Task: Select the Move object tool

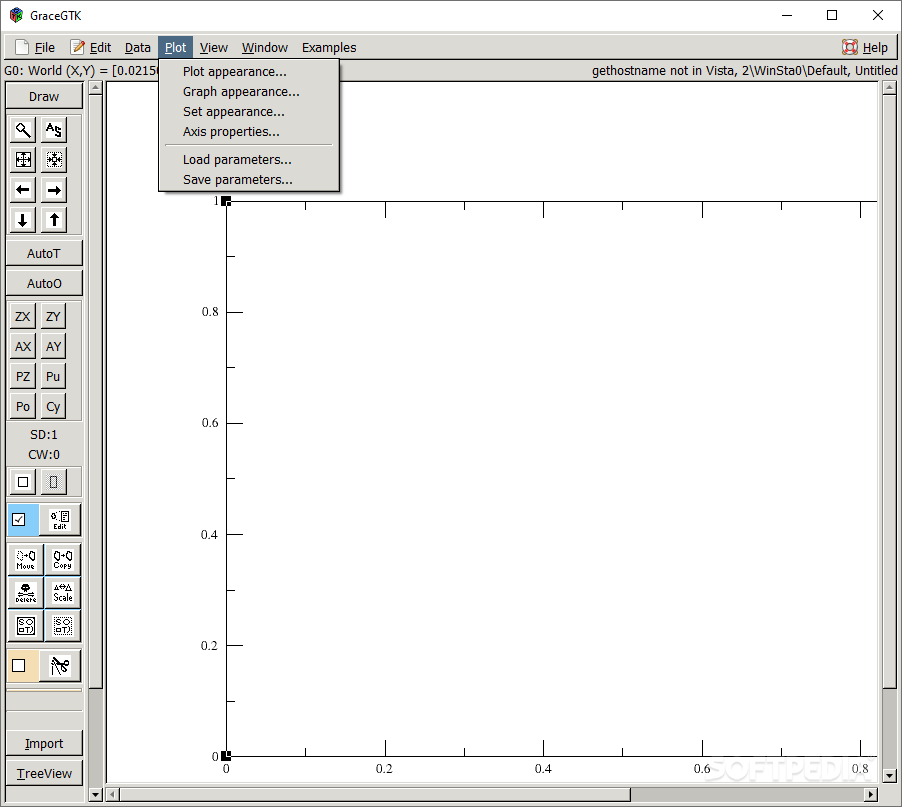Action: pyautogui.click(x=26, y=560)
